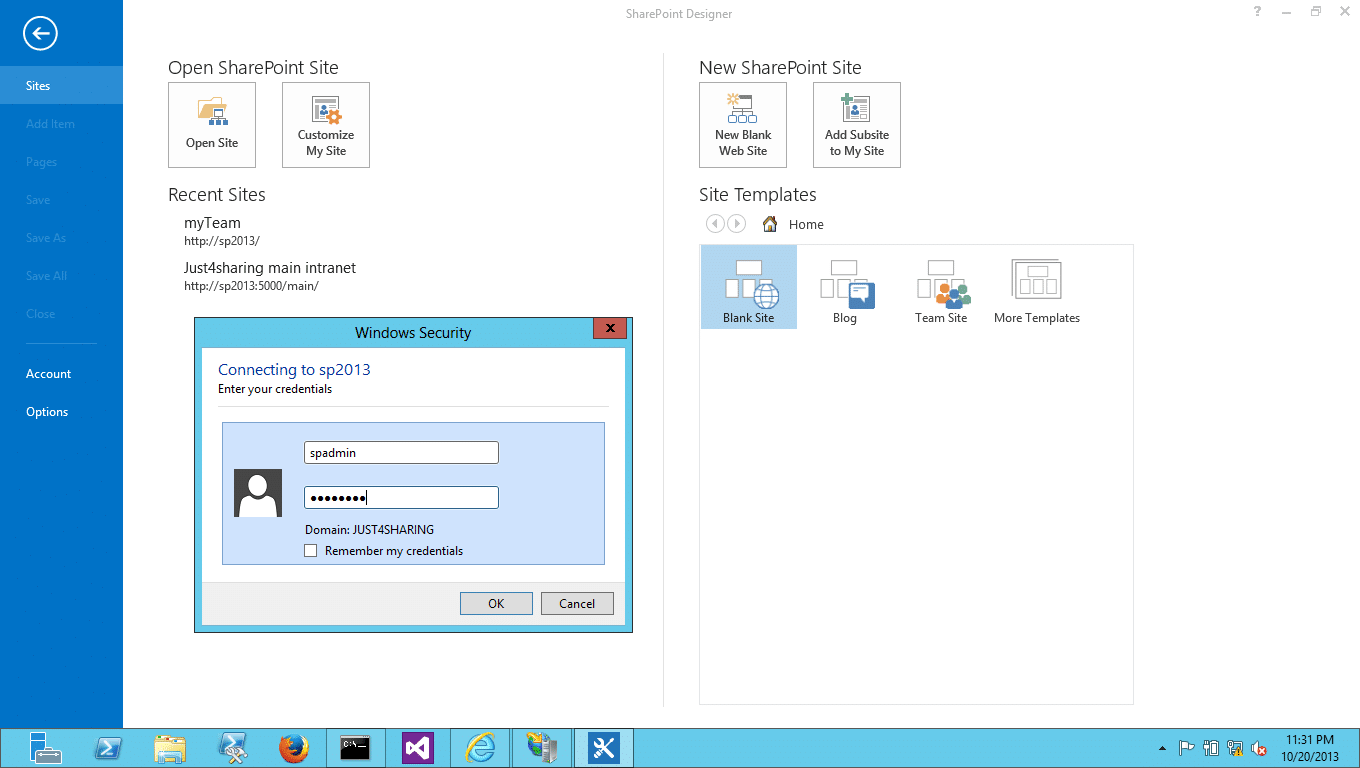Click the Action Center flag icon
1360x768 pixels.
(1186, 748)
